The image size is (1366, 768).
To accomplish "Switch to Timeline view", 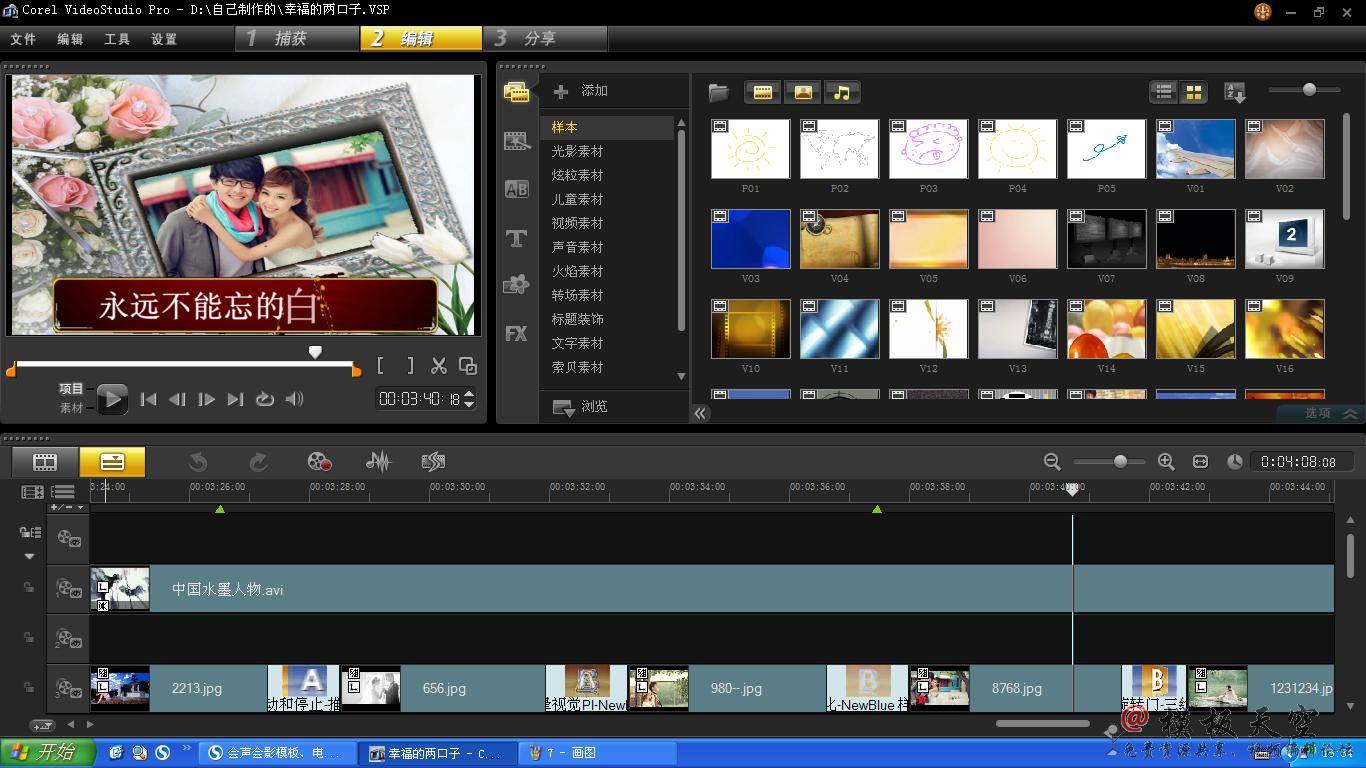I will (x=112, y=462).
